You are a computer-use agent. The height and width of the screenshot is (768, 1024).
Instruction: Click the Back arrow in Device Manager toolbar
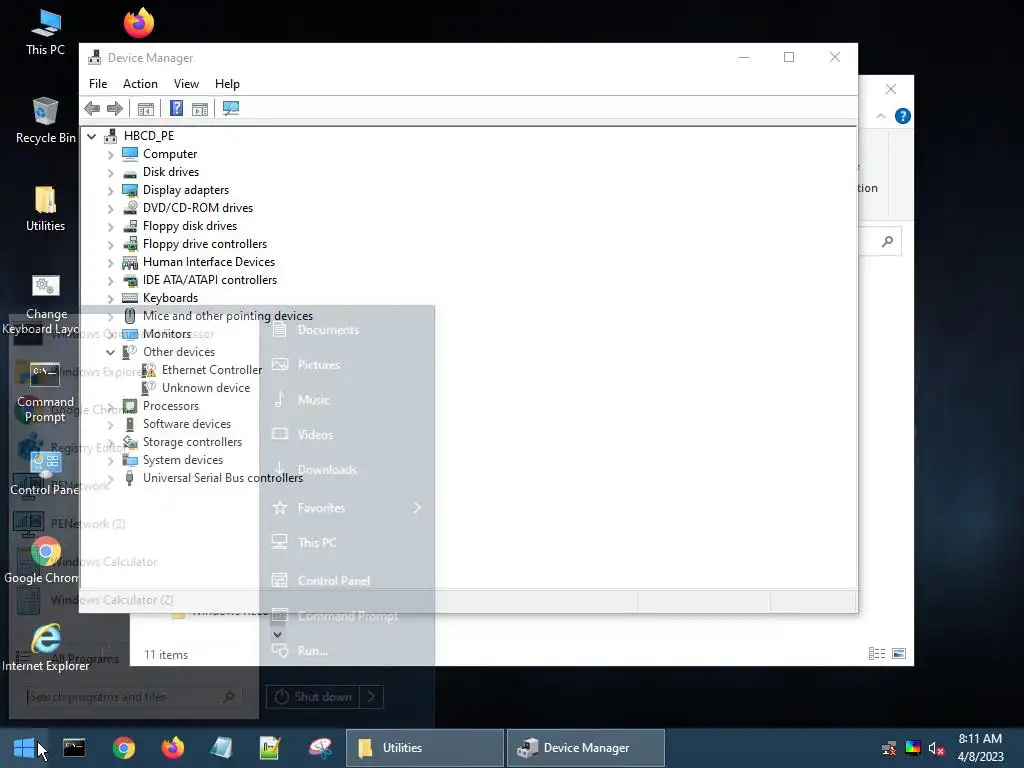click(92, 108)
